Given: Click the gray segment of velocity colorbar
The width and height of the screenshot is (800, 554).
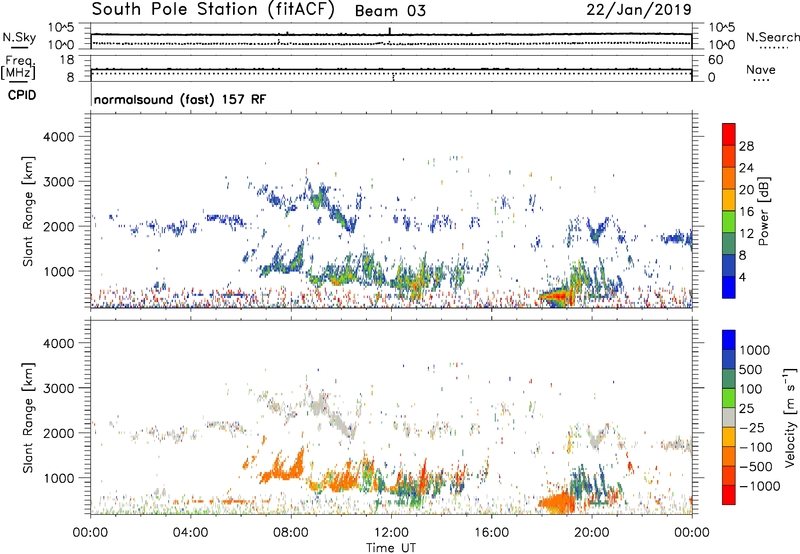Looking at the screenshot, I should (x=729, y=417).
